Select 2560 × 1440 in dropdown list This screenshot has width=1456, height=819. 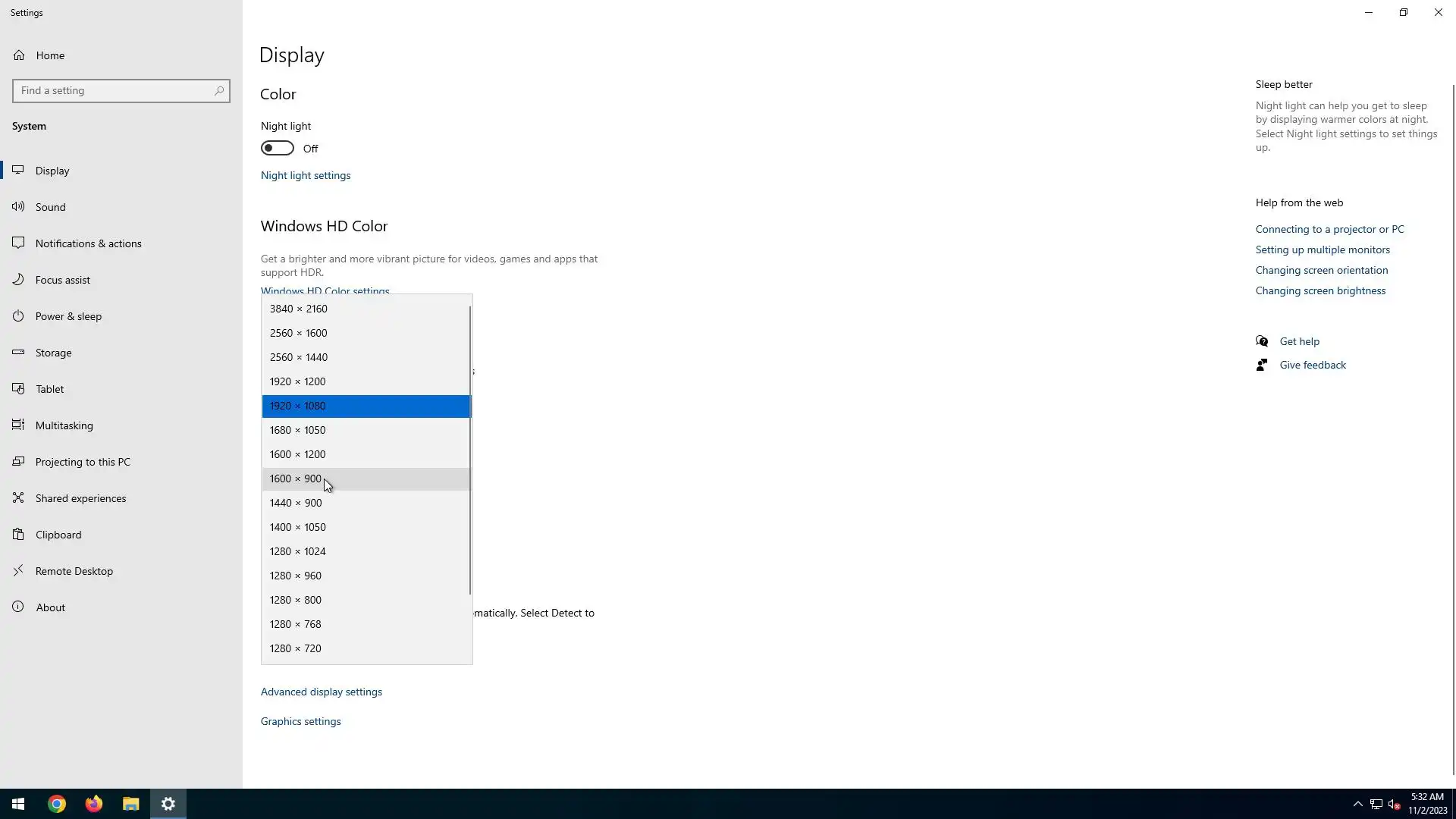[x=299, y=357]
